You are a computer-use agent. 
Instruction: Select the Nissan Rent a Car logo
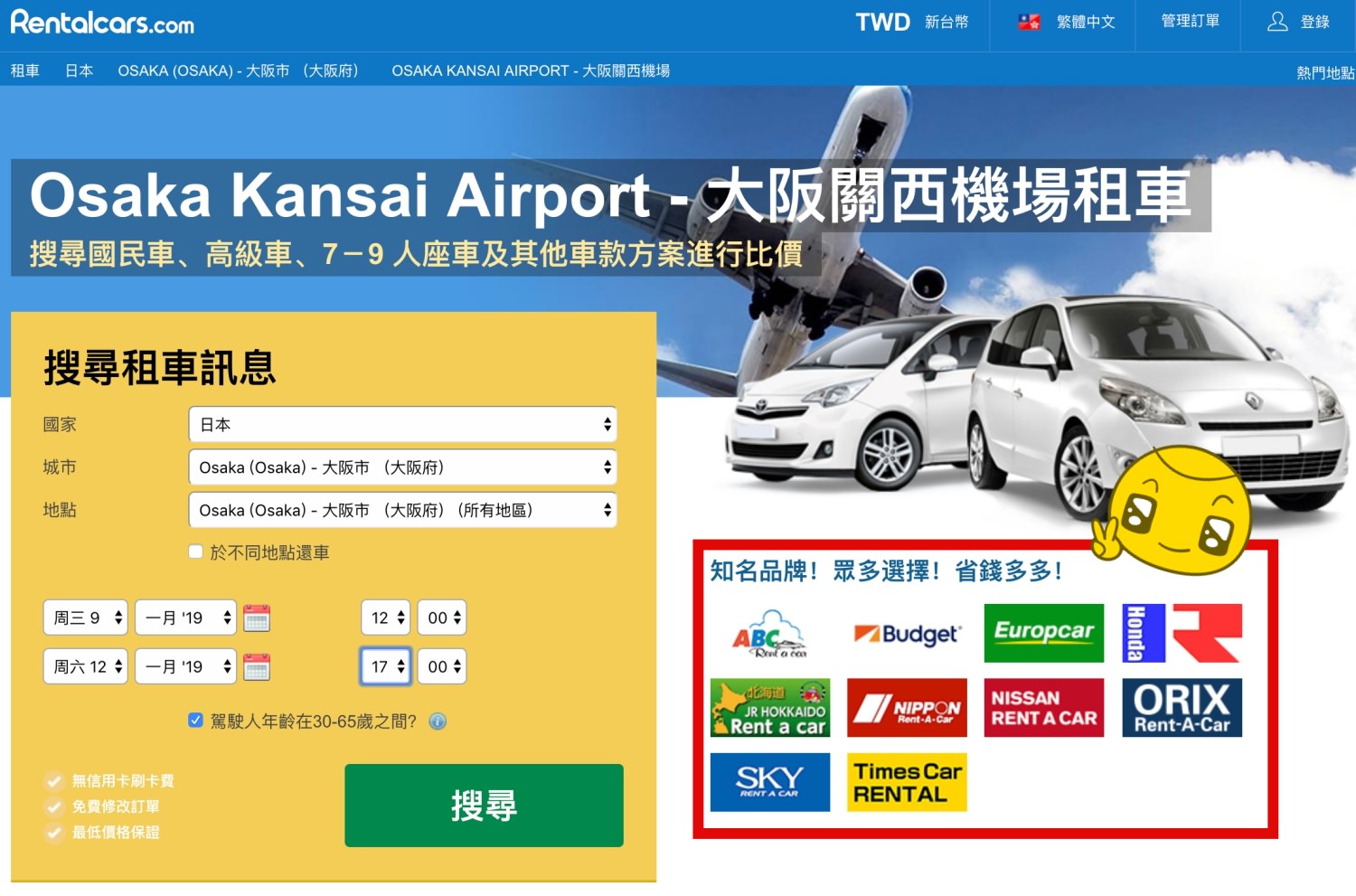coord(1044,707)
